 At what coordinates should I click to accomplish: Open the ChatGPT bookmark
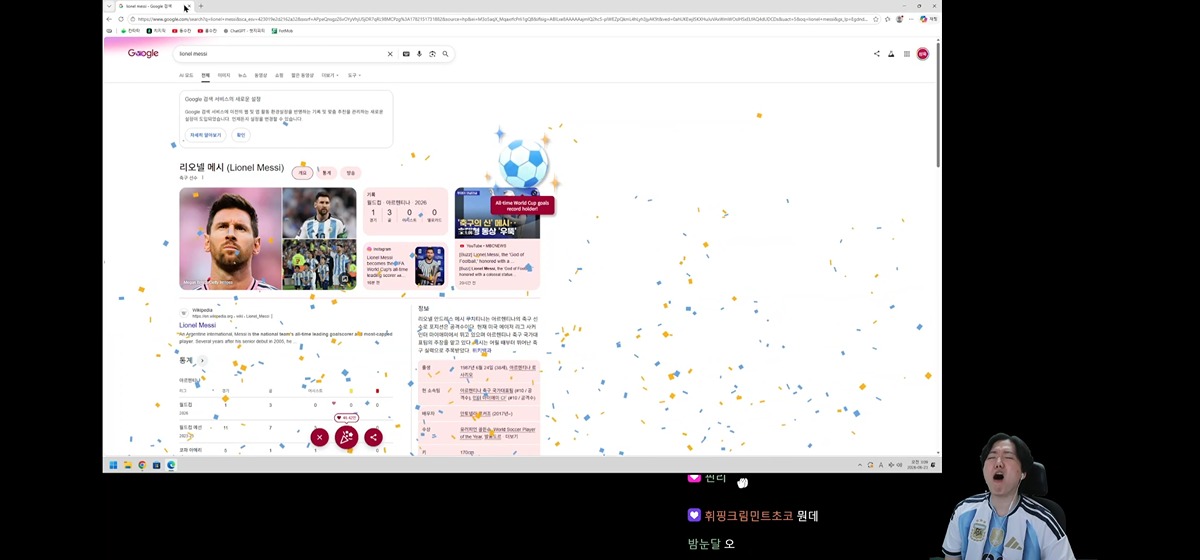click(x=245, y=31)
